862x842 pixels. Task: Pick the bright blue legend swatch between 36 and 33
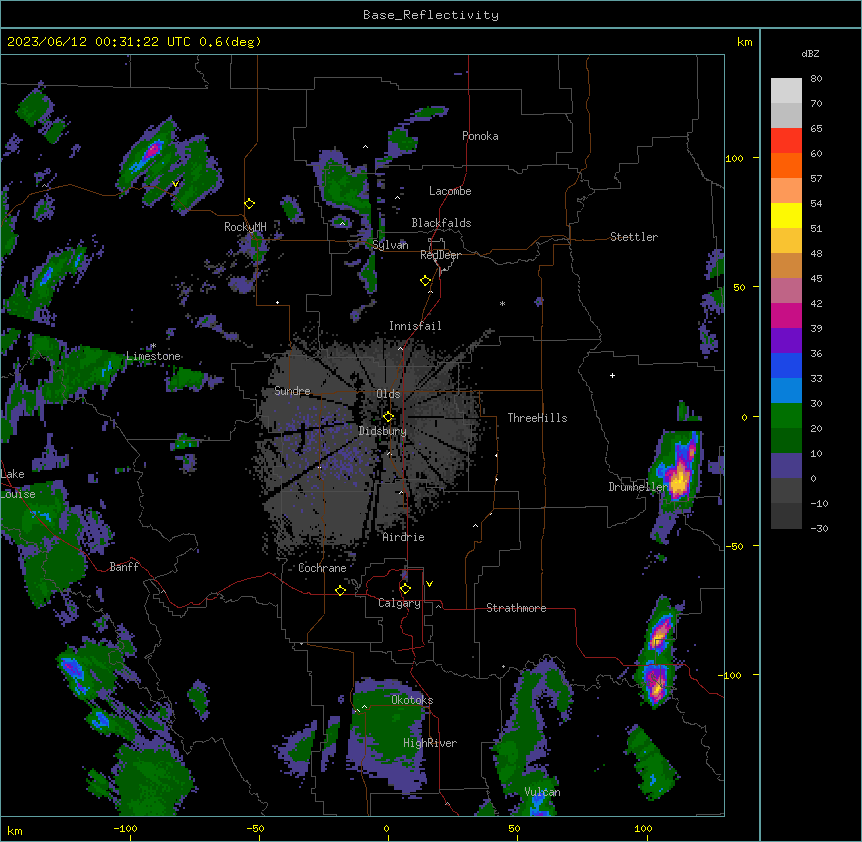(x=786, y=365)
